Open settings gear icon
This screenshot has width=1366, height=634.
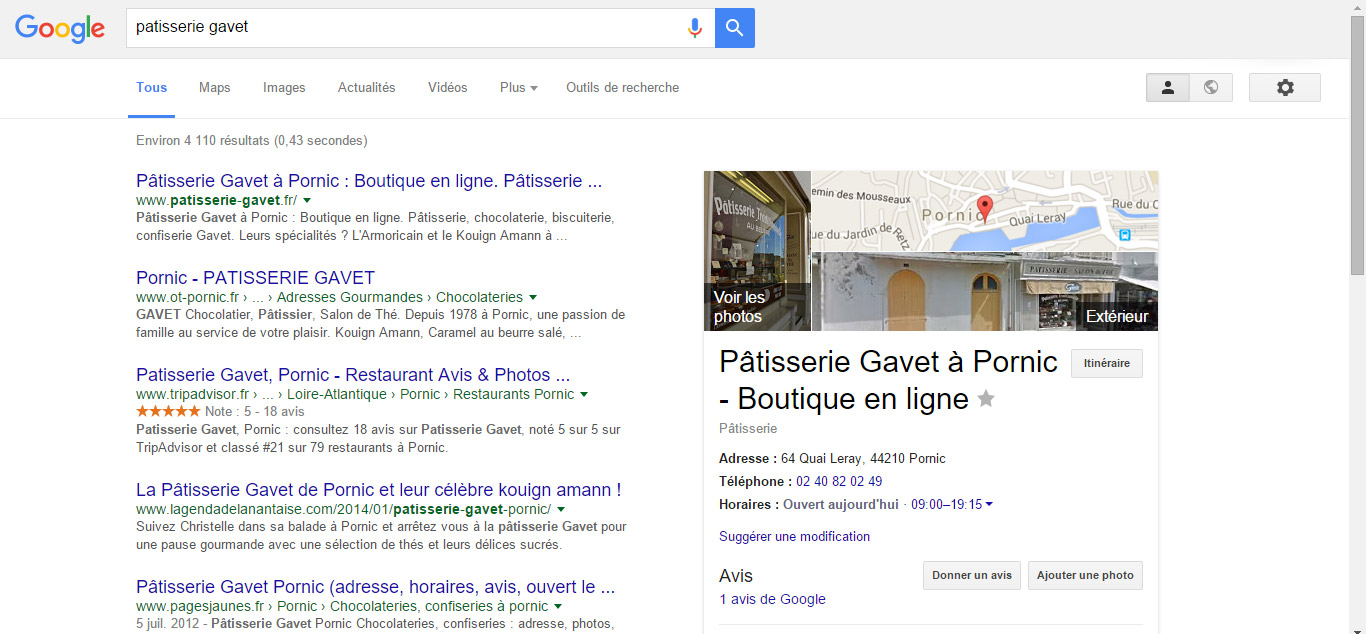click(x=1285, y=87)
